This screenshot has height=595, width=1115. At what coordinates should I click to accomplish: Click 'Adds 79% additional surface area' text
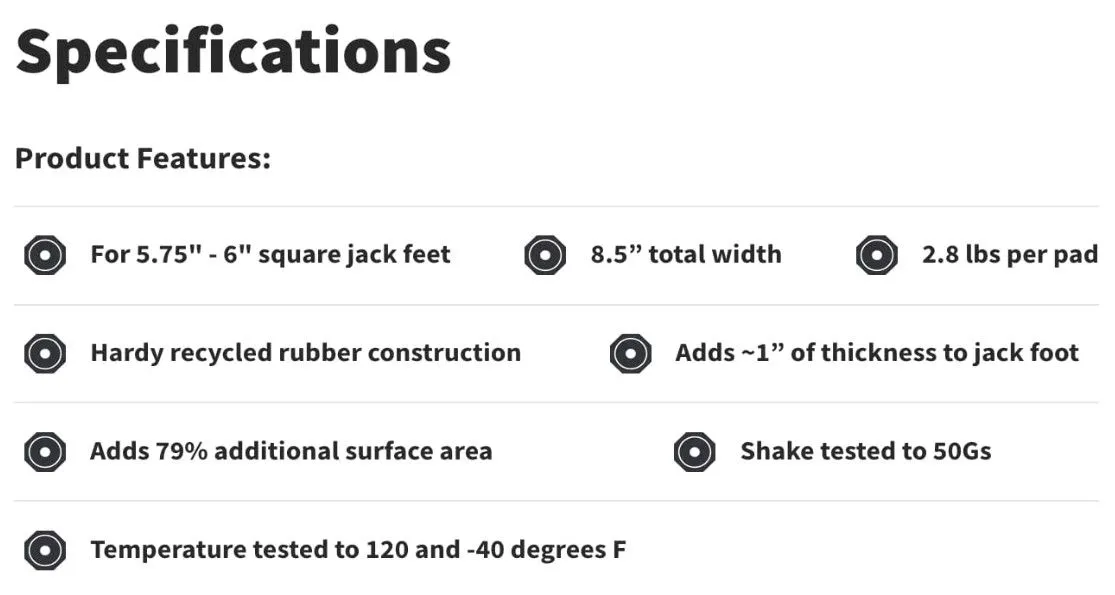[291, 451]
